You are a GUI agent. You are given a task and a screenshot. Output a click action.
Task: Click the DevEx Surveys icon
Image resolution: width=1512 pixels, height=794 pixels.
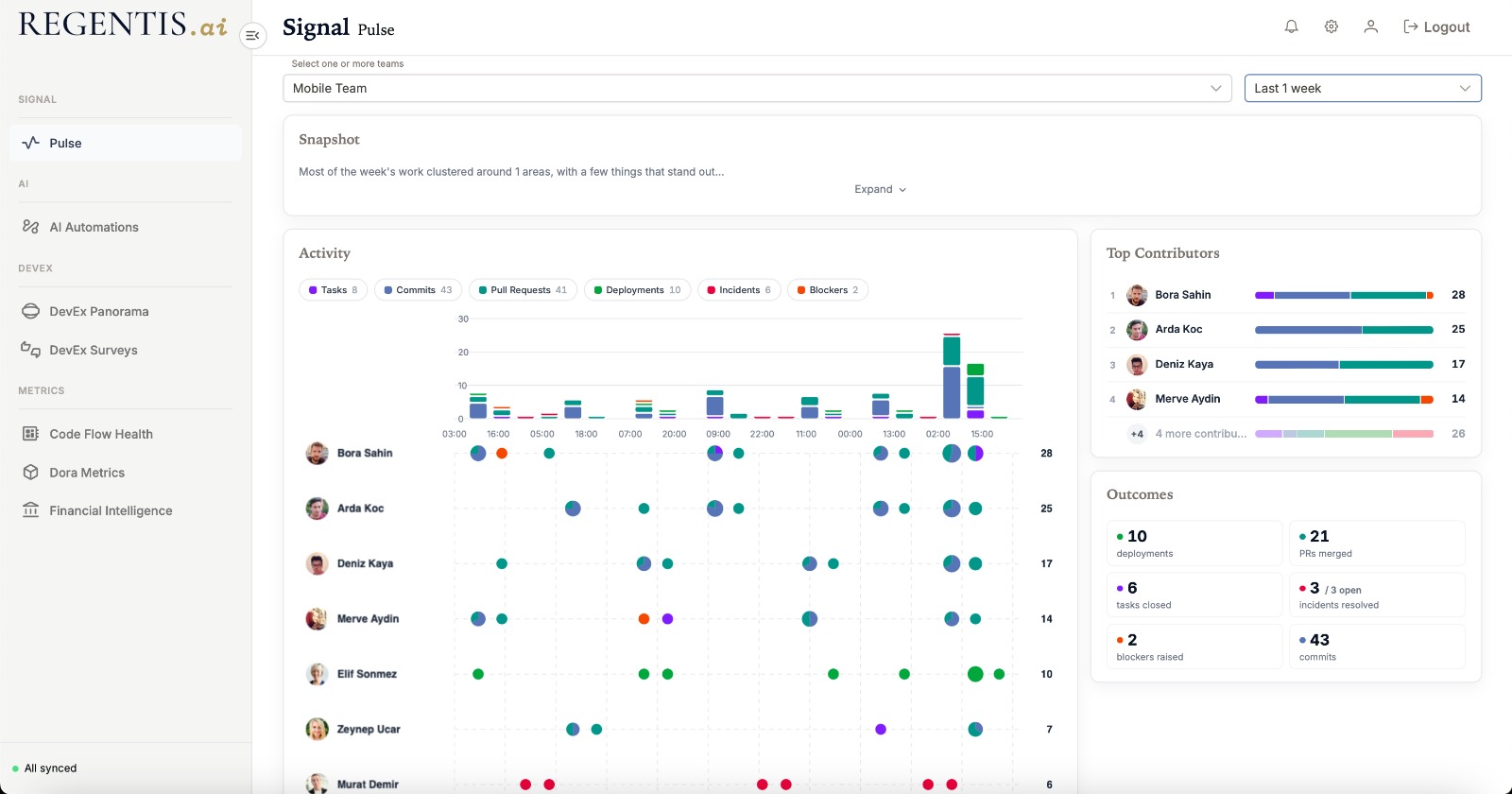[30, 350]
